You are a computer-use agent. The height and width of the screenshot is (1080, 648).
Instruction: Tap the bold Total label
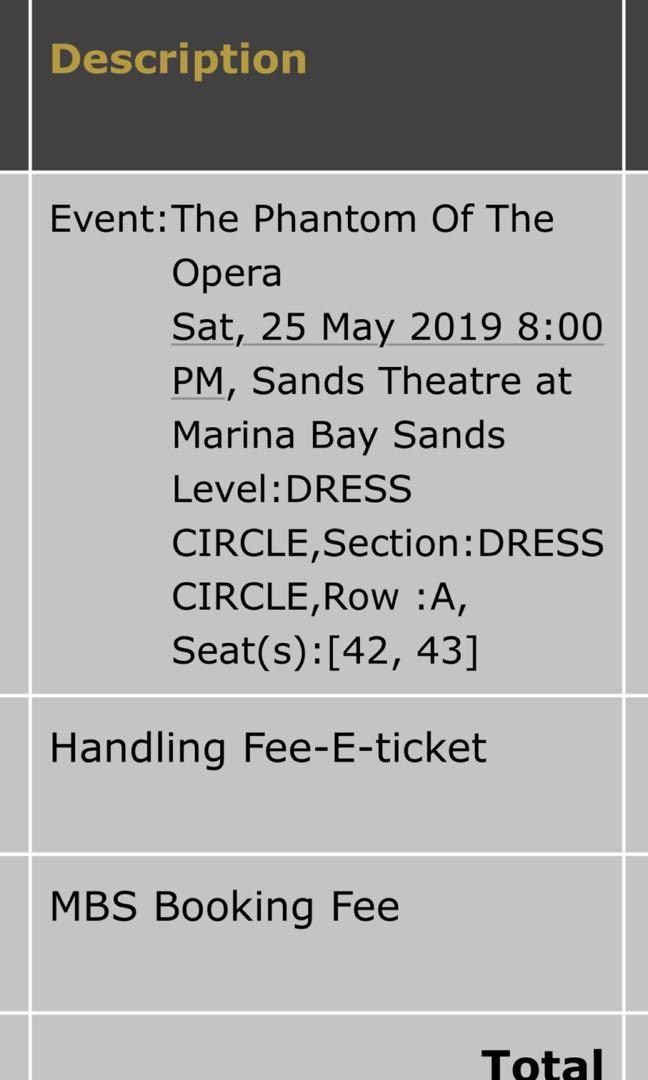tap(542, 1064)
